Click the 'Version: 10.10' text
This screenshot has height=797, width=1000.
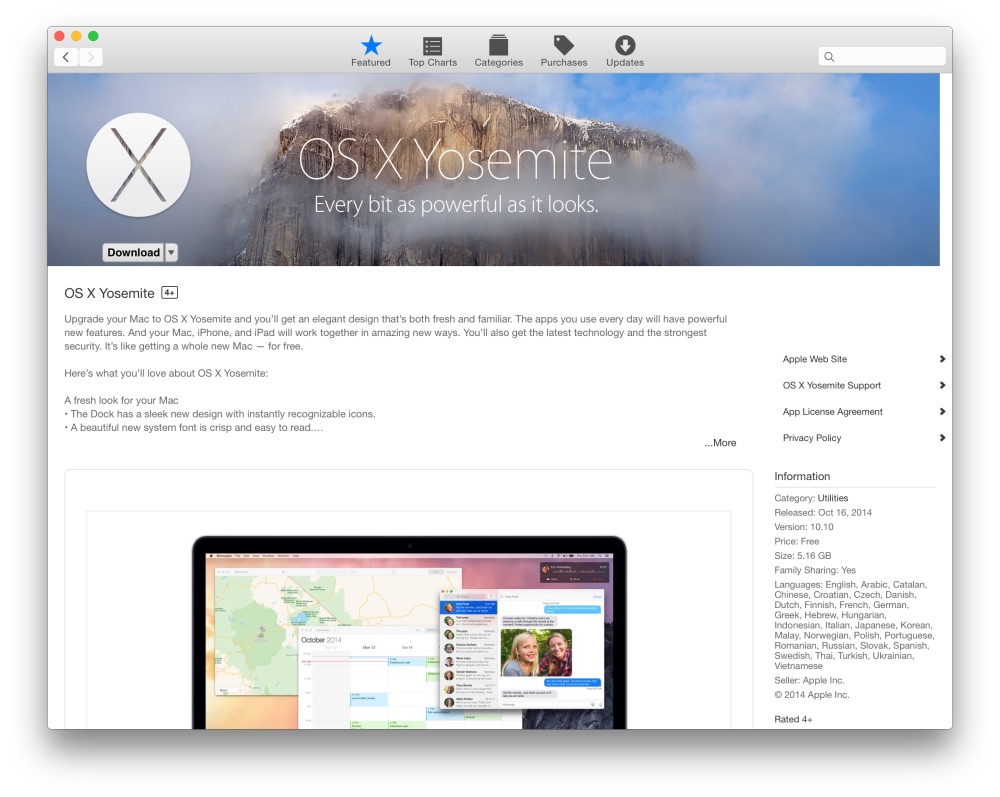804,527
